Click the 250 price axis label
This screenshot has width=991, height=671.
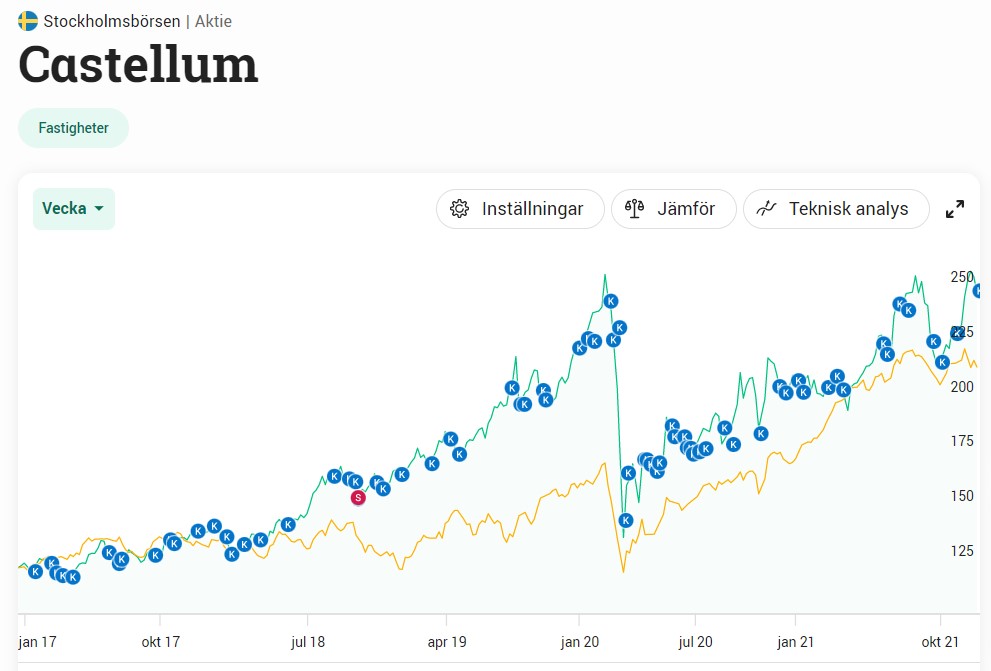click(x=961, y=277)
